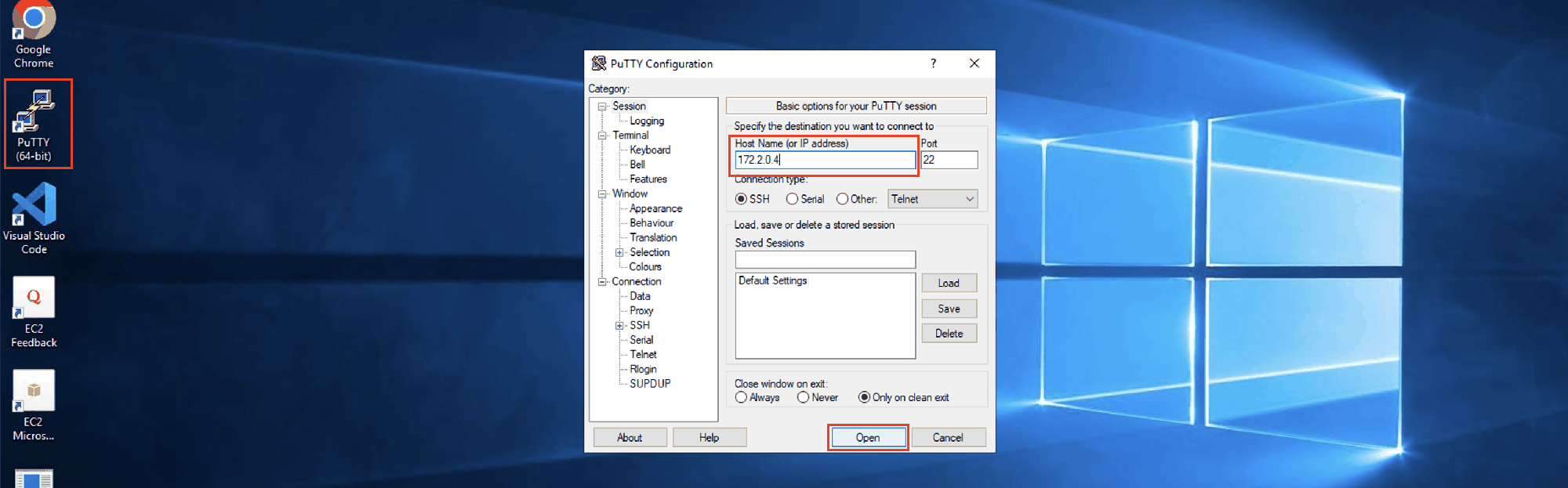
Task: Select the EC2 Micros... desktop shortcut
Action: [x=34, y=405]
